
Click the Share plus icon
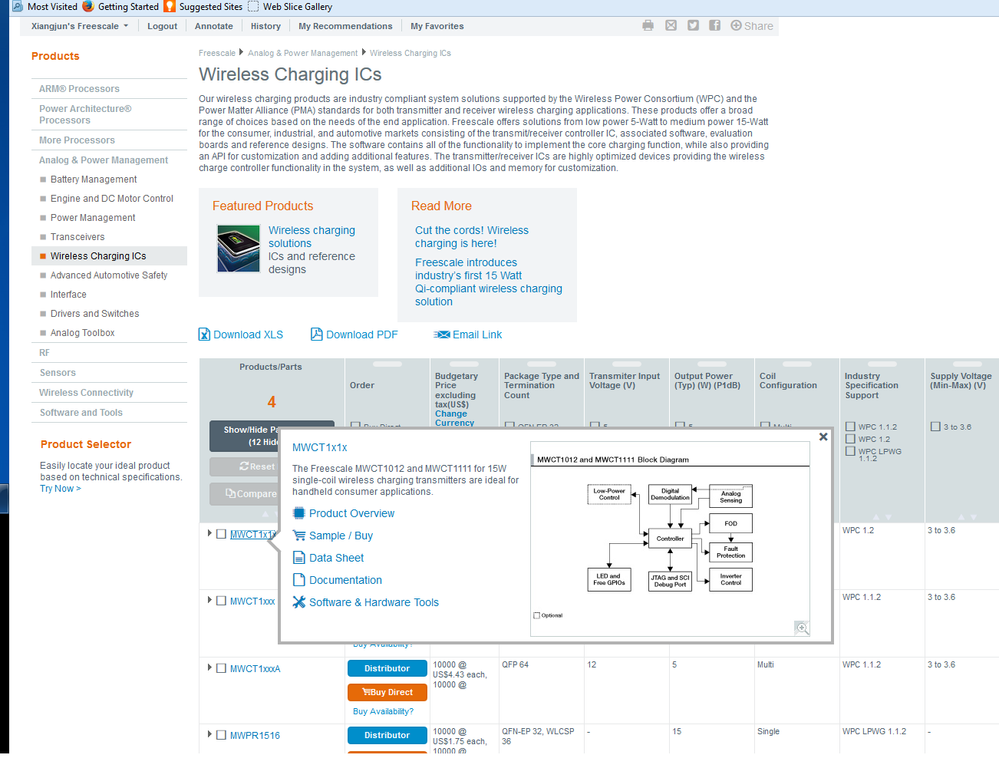pos(736,25)
